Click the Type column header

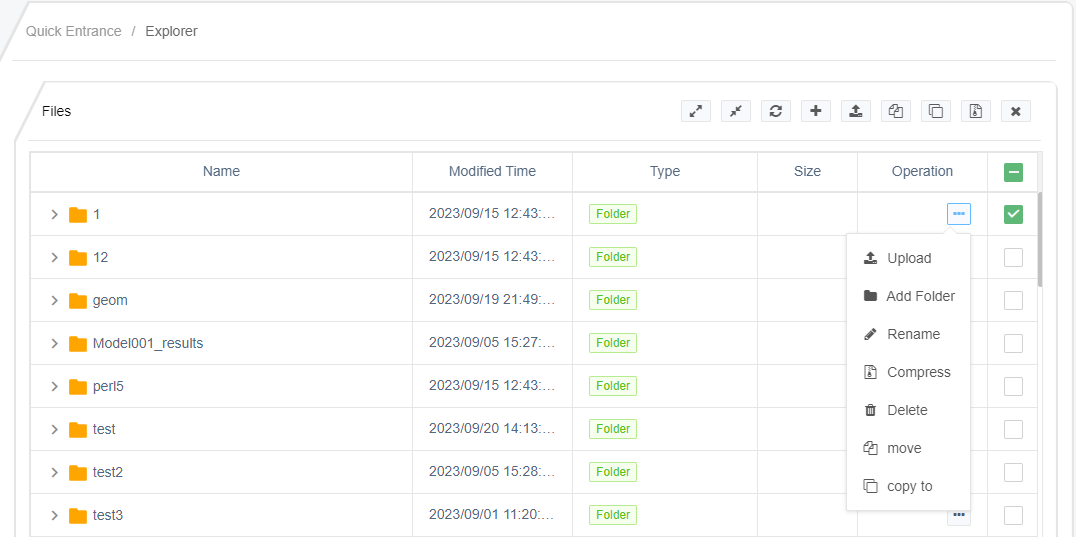665,171
